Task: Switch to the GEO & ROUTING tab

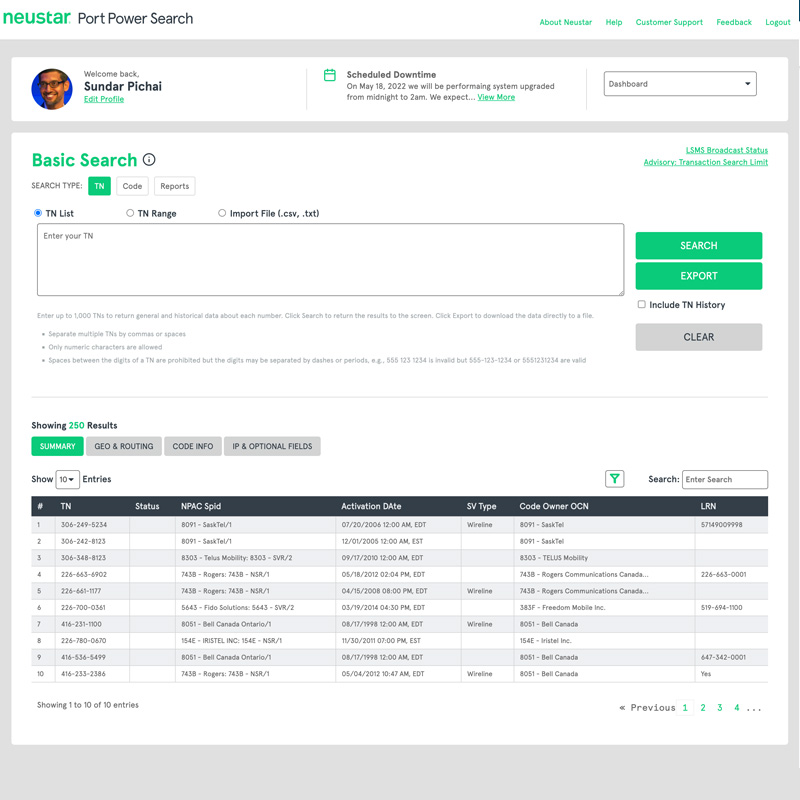Action: 124,446
